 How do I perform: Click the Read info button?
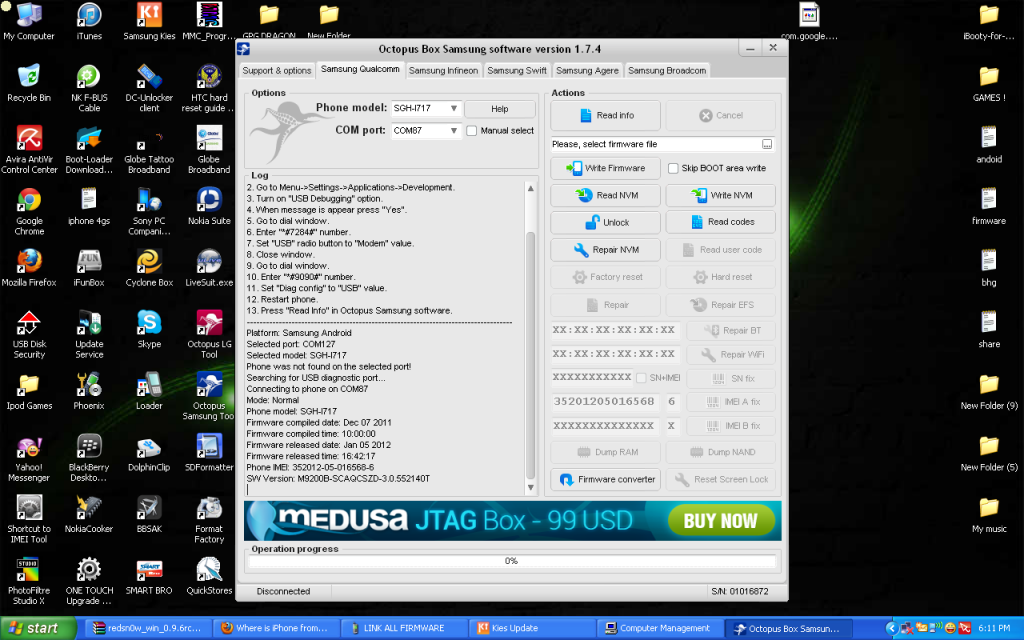coord(605,116)
